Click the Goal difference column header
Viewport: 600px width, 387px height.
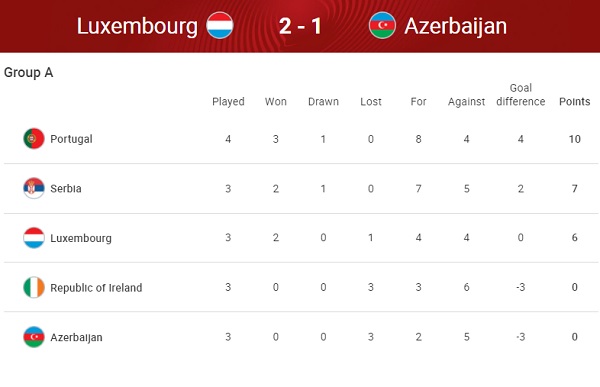pos(520,95)
